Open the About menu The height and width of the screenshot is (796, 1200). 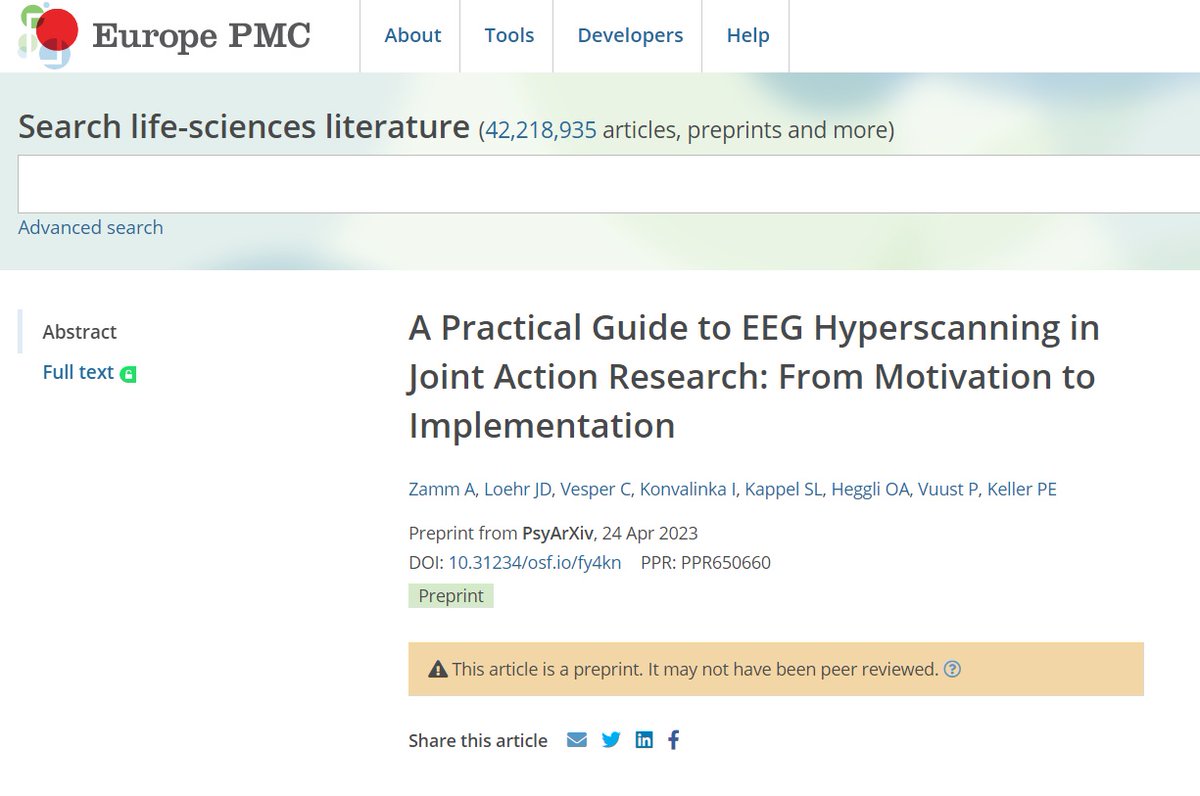(413, 35)
